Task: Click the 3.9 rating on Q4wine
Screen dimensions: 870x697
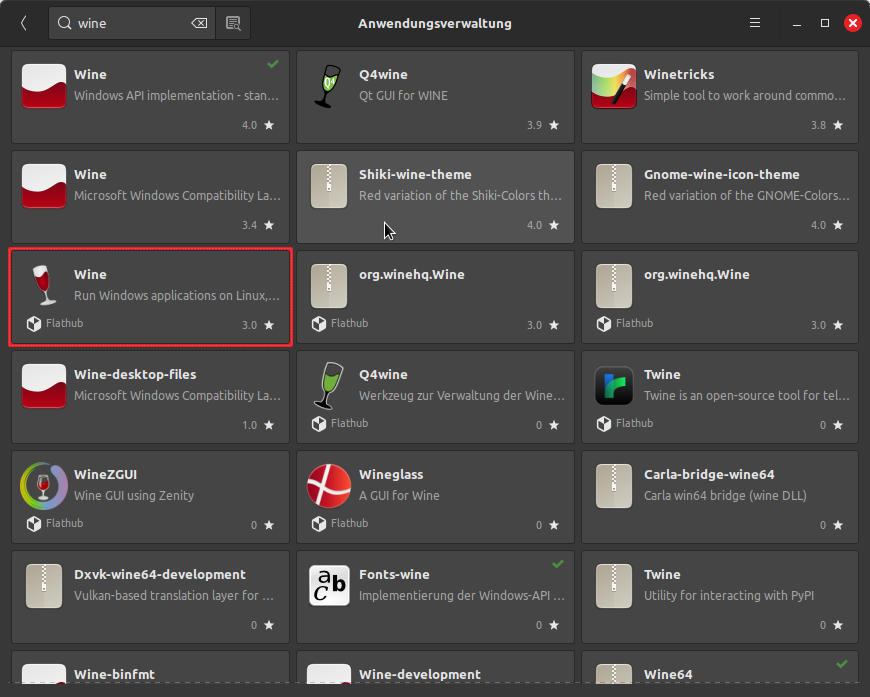Action: (x=534, y=125)
